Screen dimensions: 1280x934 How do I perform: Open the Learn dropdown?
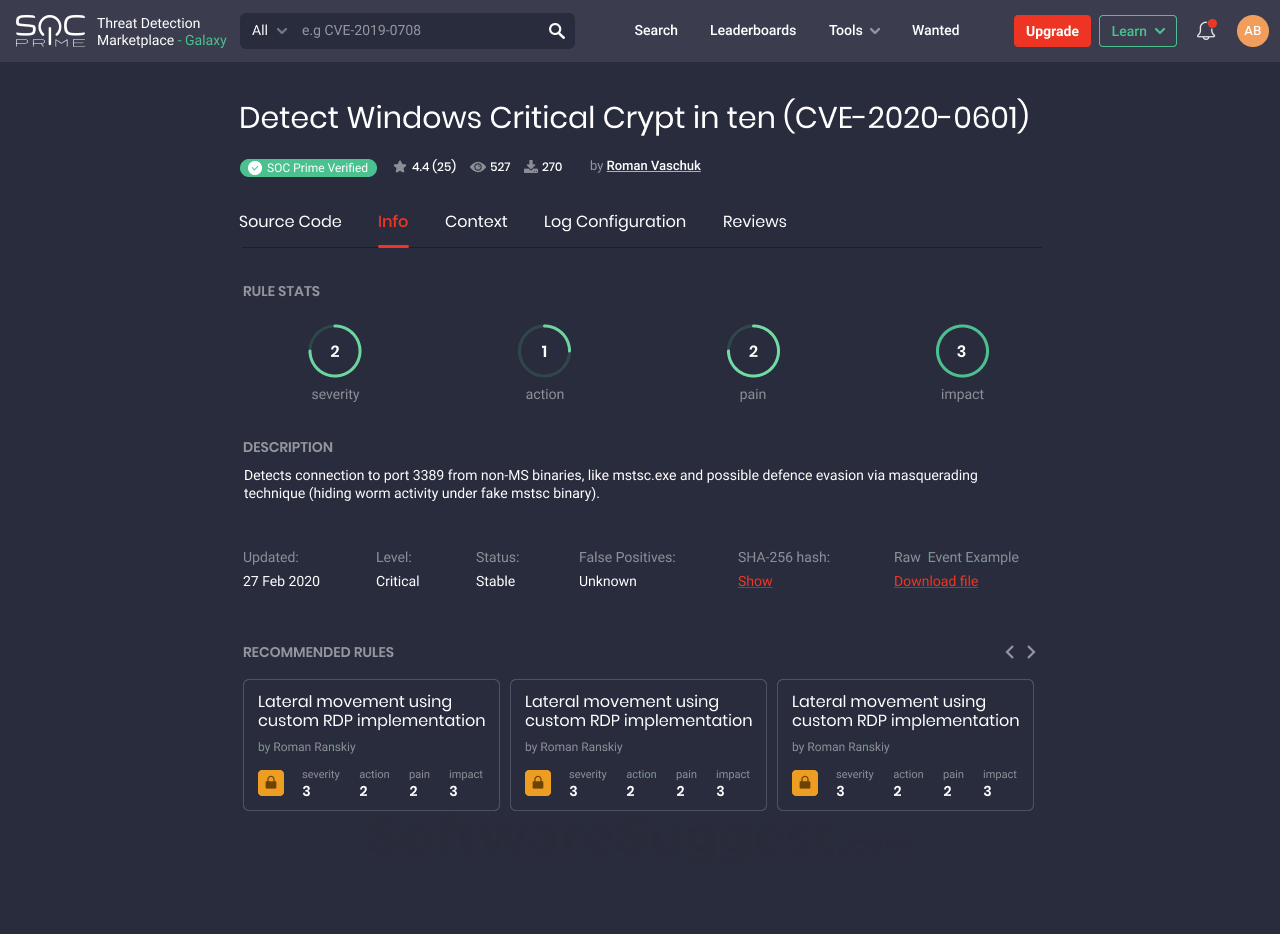(1137, 30)
